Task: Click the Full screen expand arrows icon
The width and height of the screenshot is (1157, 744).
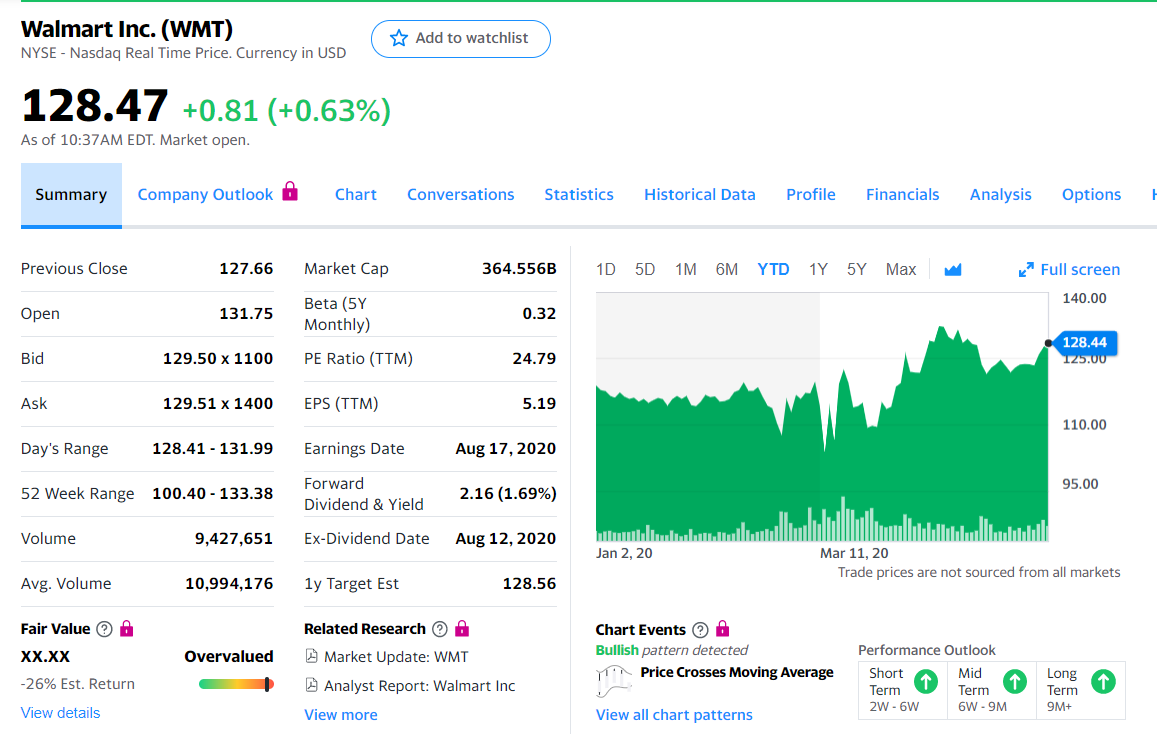Action: pos(1025,270)
